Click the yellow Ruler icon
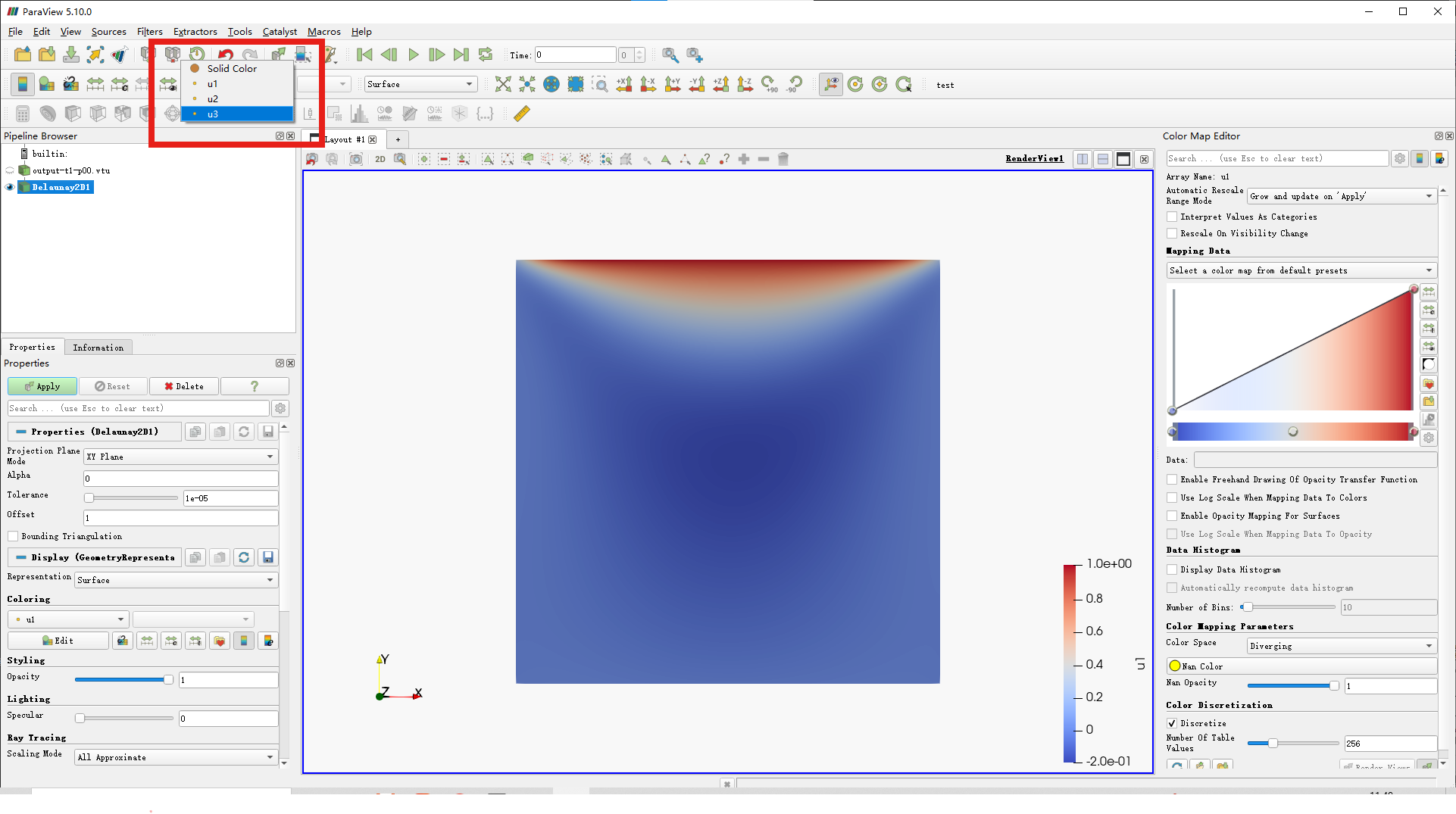Screen dimensions: 1456x814 (x=522, y=114)
